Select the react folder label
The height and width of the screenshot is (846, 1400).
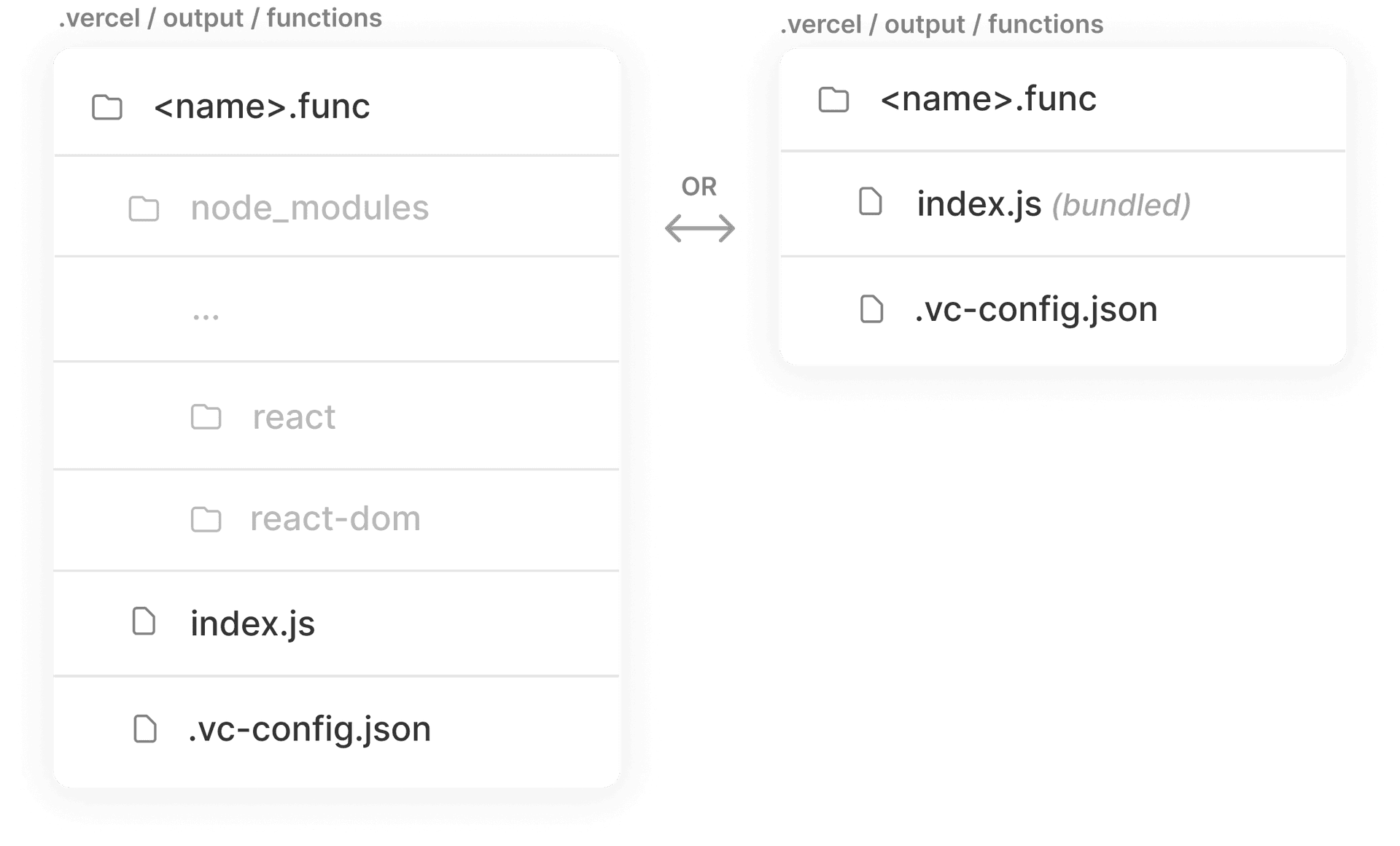pos(294,417)
